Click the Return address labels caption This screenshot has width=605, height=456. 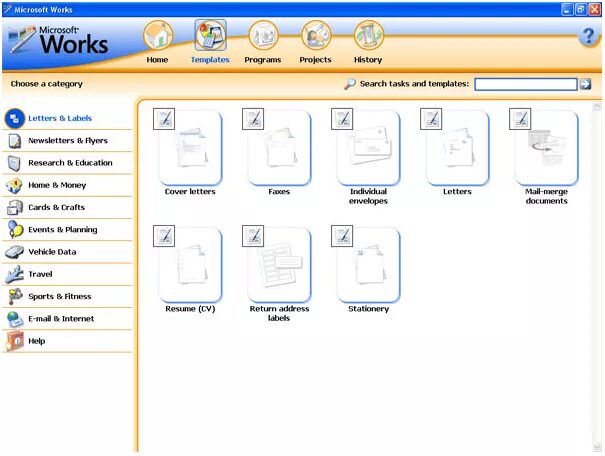279,314
